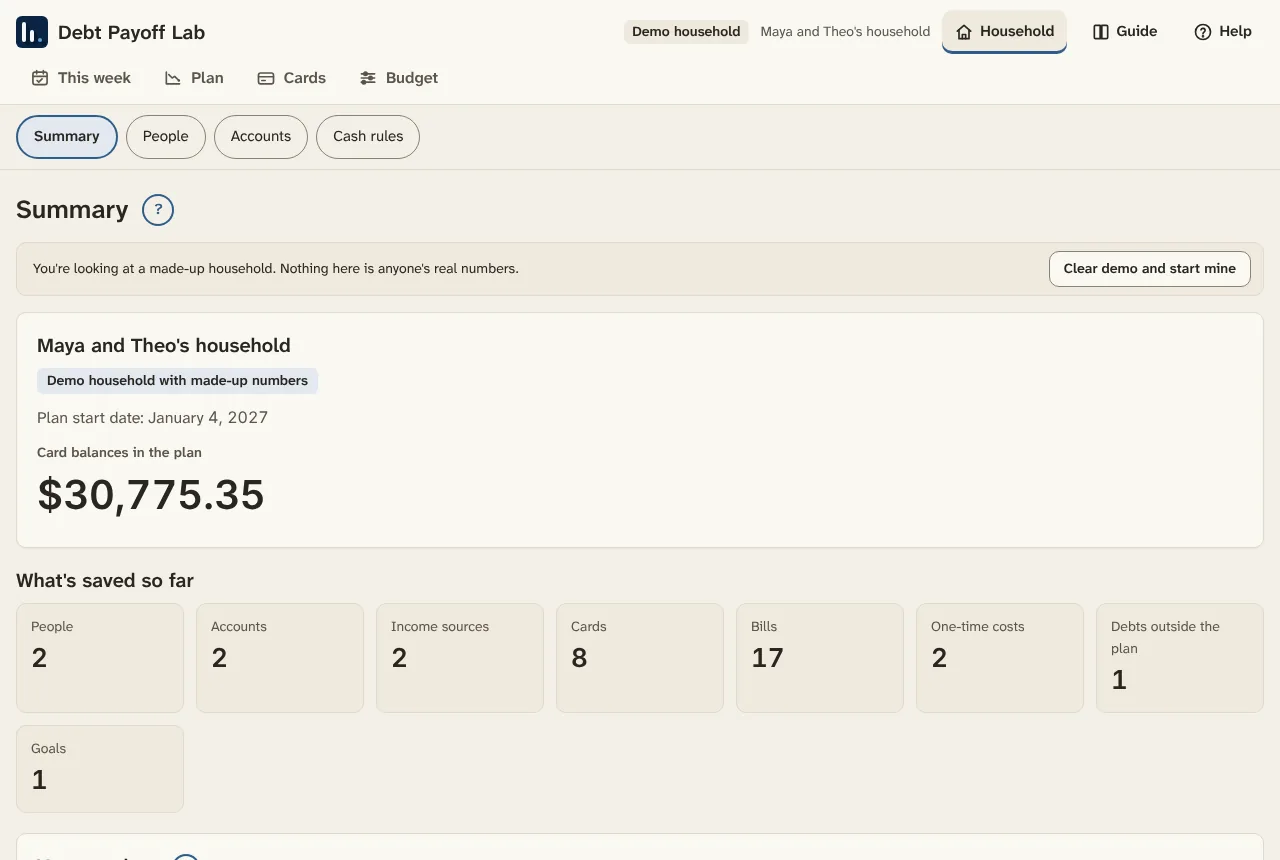Click the Demo household badge
This screenshot has width=1280, height=860.
(x=686, y=32)
